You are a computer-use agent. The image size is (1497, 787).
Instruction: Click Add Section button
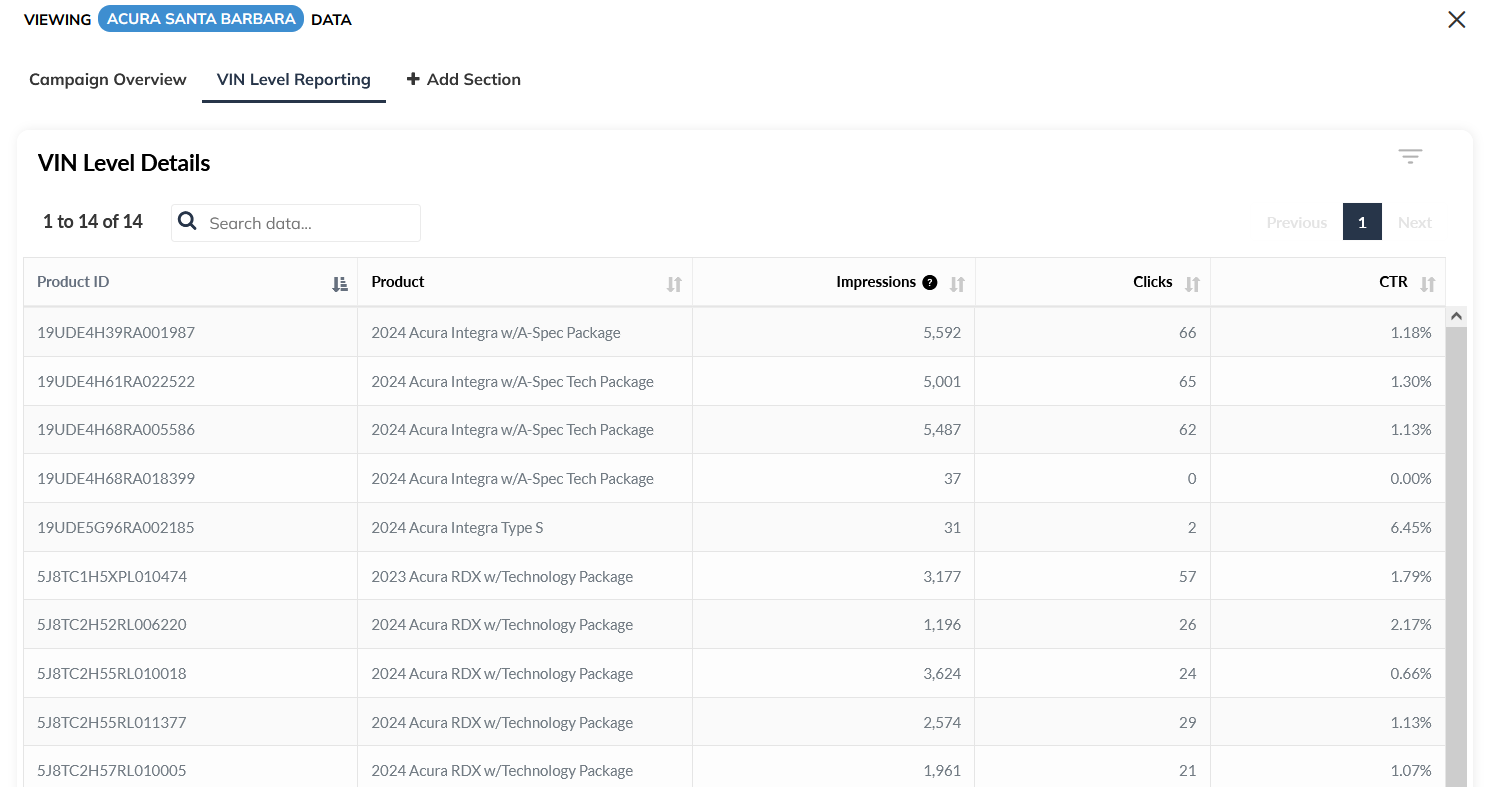click(x=464, y=80)
